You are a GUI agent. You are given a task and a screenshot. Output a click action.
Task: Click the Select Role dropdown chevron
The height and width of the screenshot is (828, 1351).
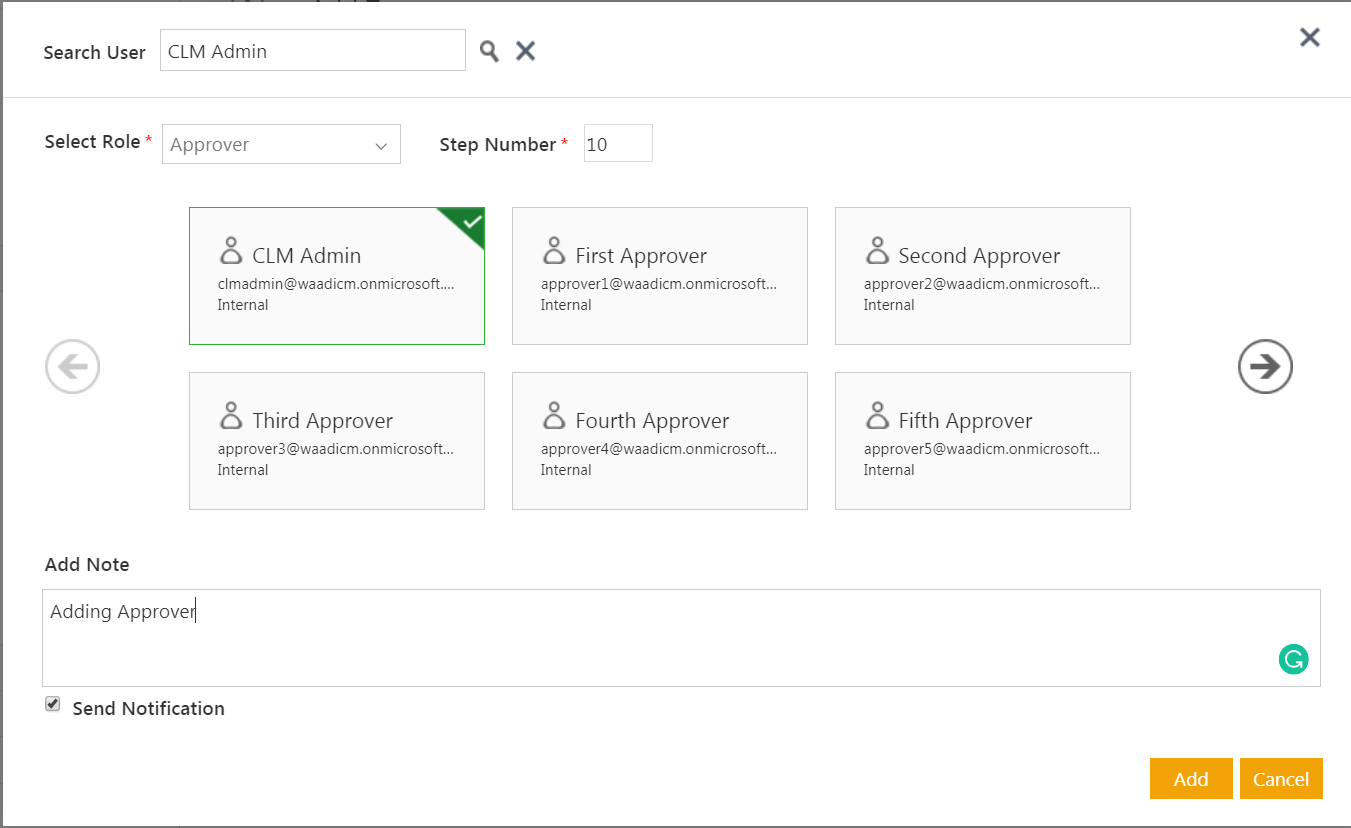point(381,146)
